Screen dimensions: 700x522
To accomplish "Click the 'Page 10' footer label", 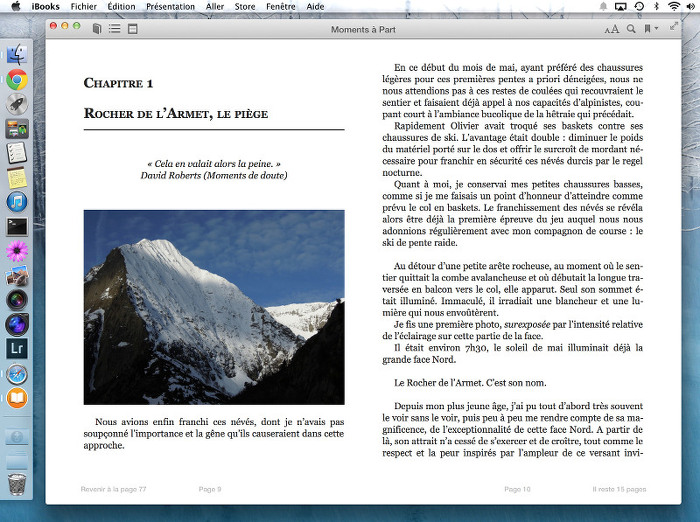I will click(517, 489).
